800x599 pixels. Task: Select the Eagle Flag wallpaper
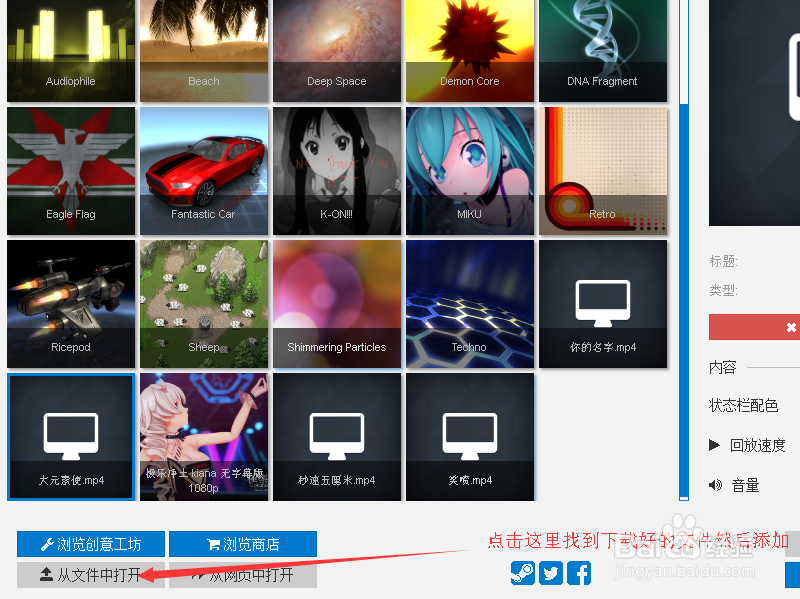tap(71, 171)
